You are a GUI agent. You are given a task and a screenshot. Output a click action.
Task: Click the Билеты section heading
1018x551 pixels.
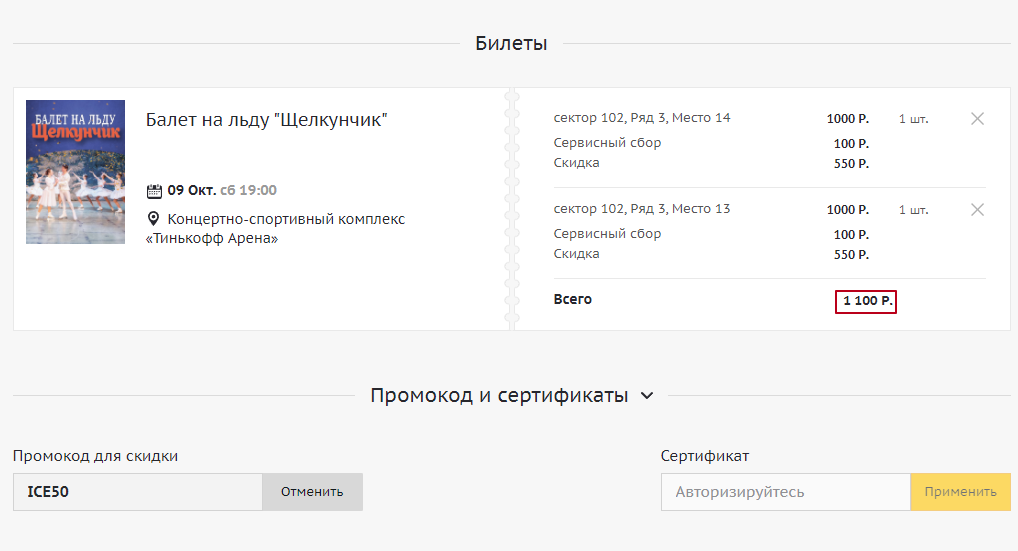tap(511, 44)
